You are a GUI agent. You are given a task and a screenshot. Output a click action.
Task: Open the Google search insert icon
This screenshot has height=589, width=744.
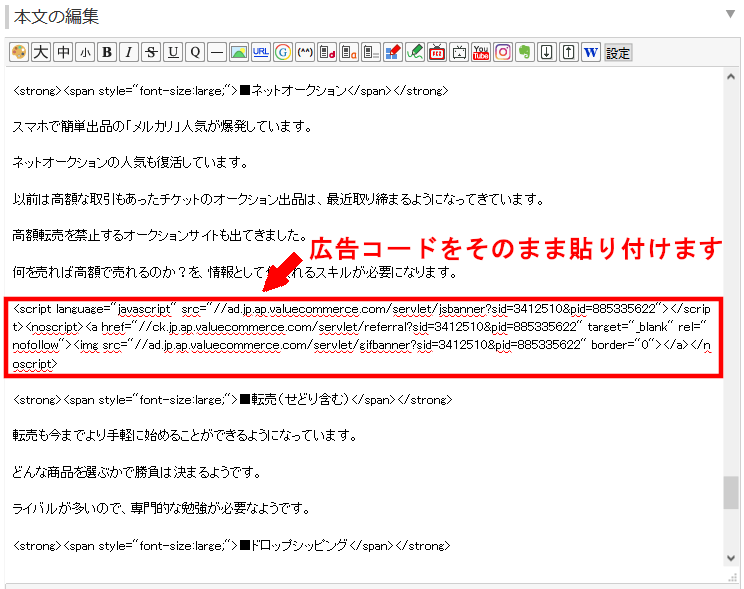[283, 52]
